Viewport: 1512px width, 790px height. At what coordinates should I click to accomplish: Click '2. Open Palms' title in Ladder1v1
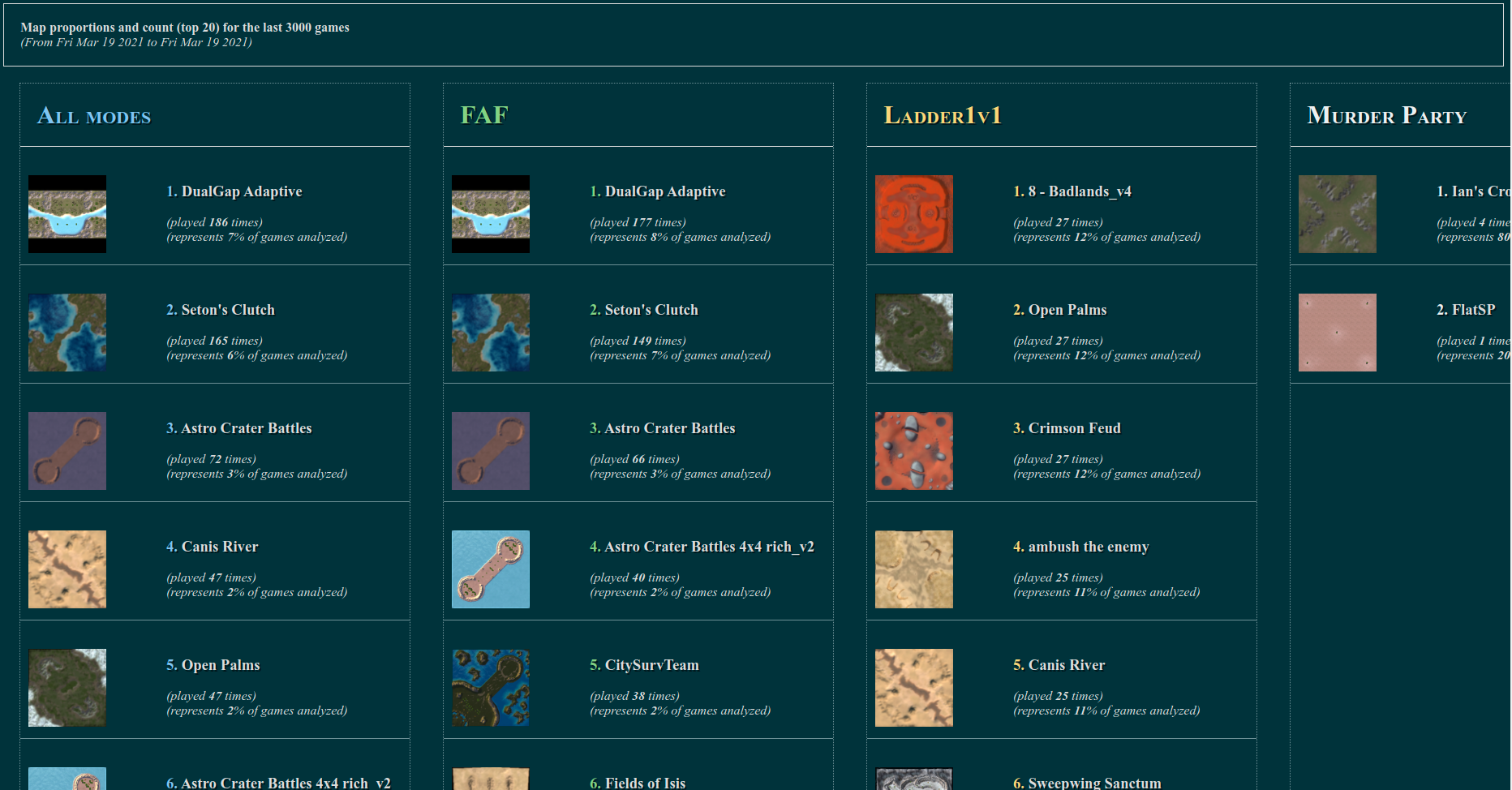[1060, 310]
